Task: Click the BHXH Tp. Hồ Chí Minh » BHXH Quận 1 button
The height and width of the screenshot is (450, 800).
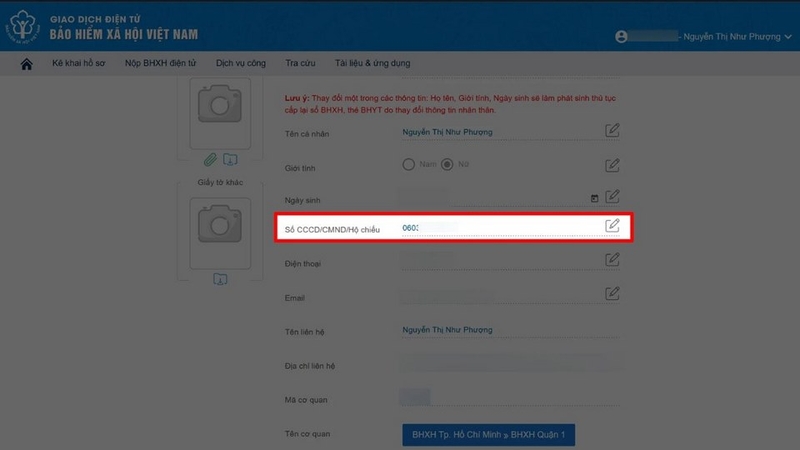Action: point(488,435)
